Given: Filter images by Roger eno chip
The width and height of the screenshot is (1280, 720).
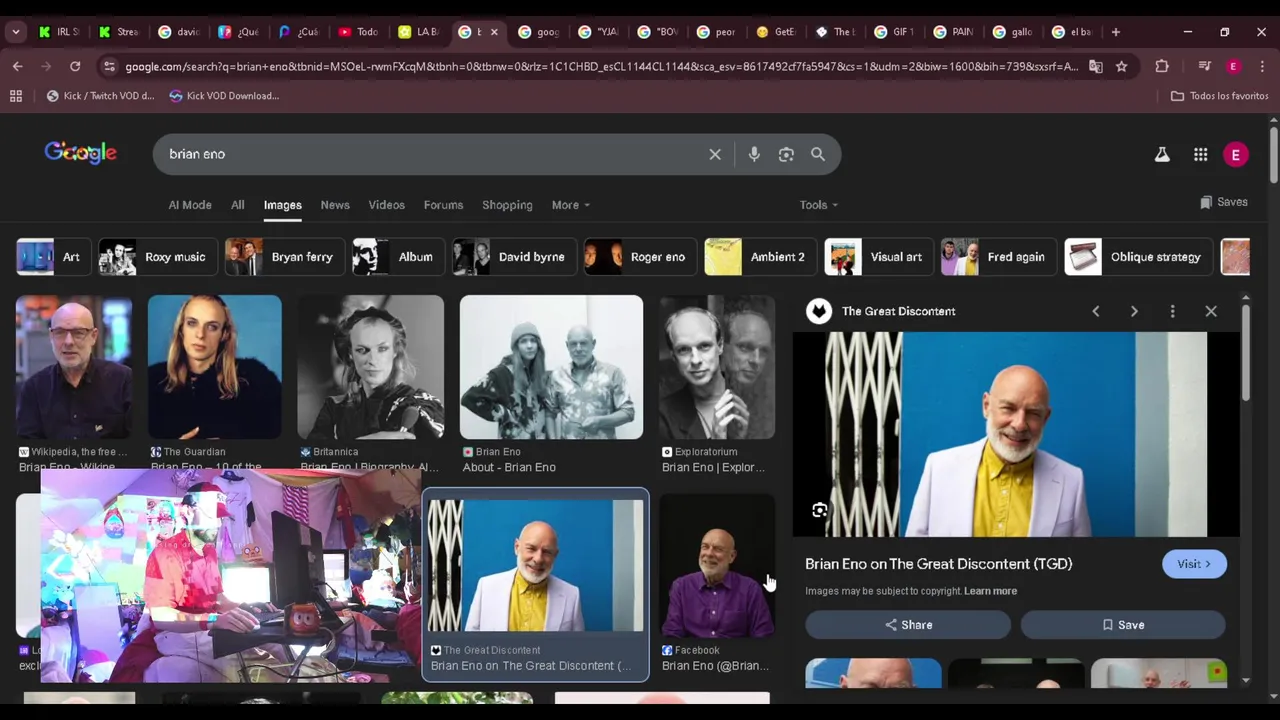Looking at the screenshot, I should (x=640, y=257).
